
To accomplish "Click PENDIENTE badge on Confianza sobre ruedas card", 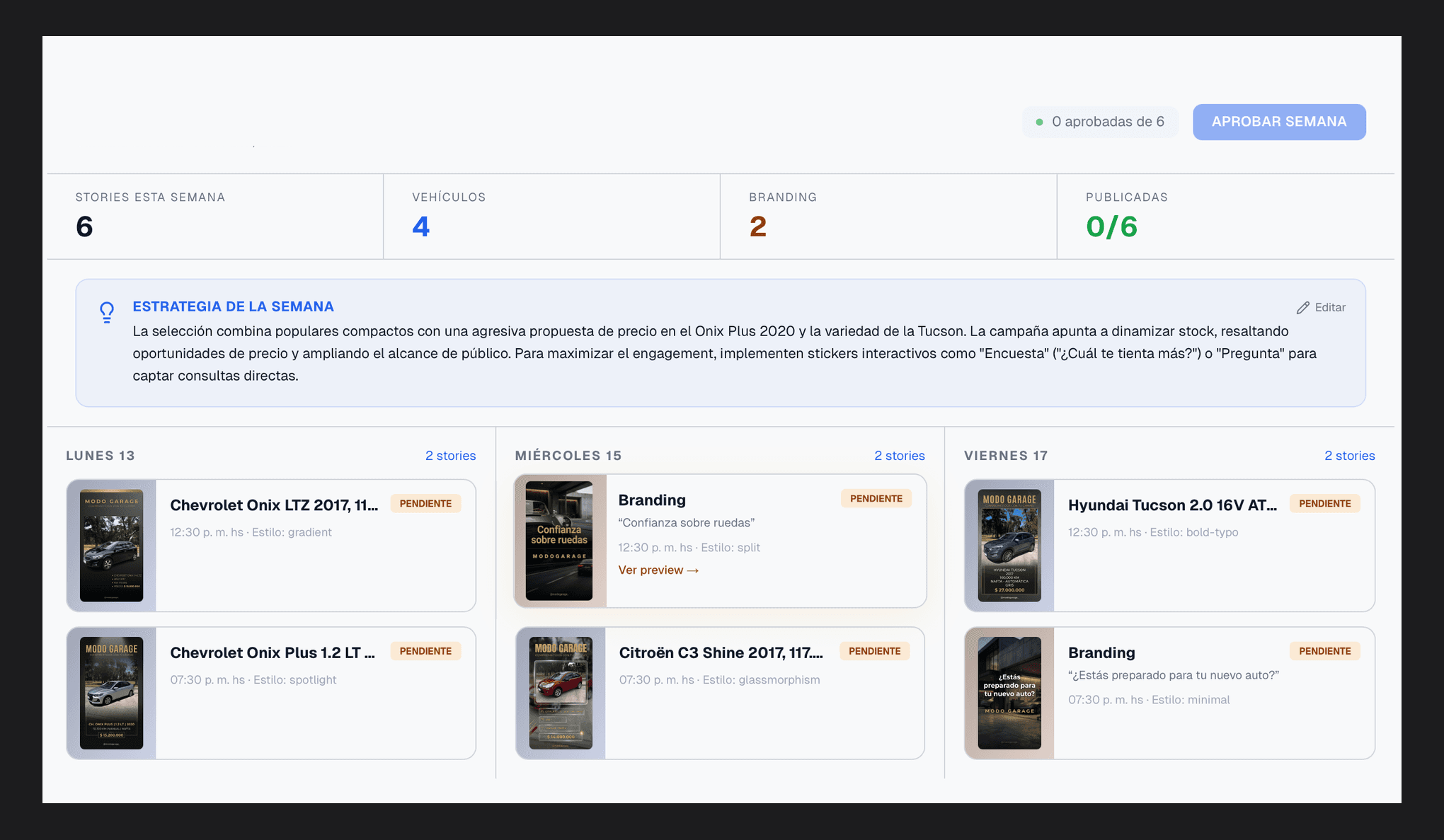I will tap(876, 499).
